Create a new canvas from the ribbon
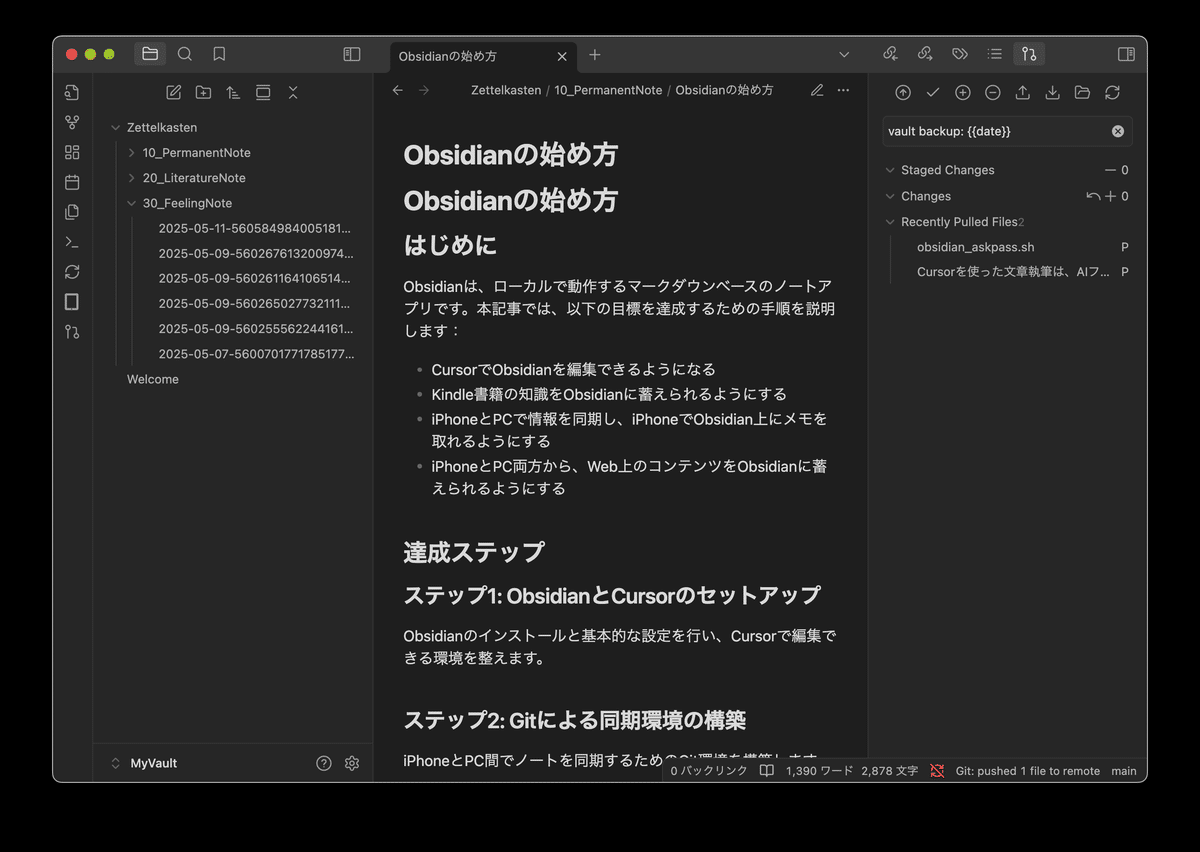The width and height of the screenshot is (1200, 852). tap(72, 152)
